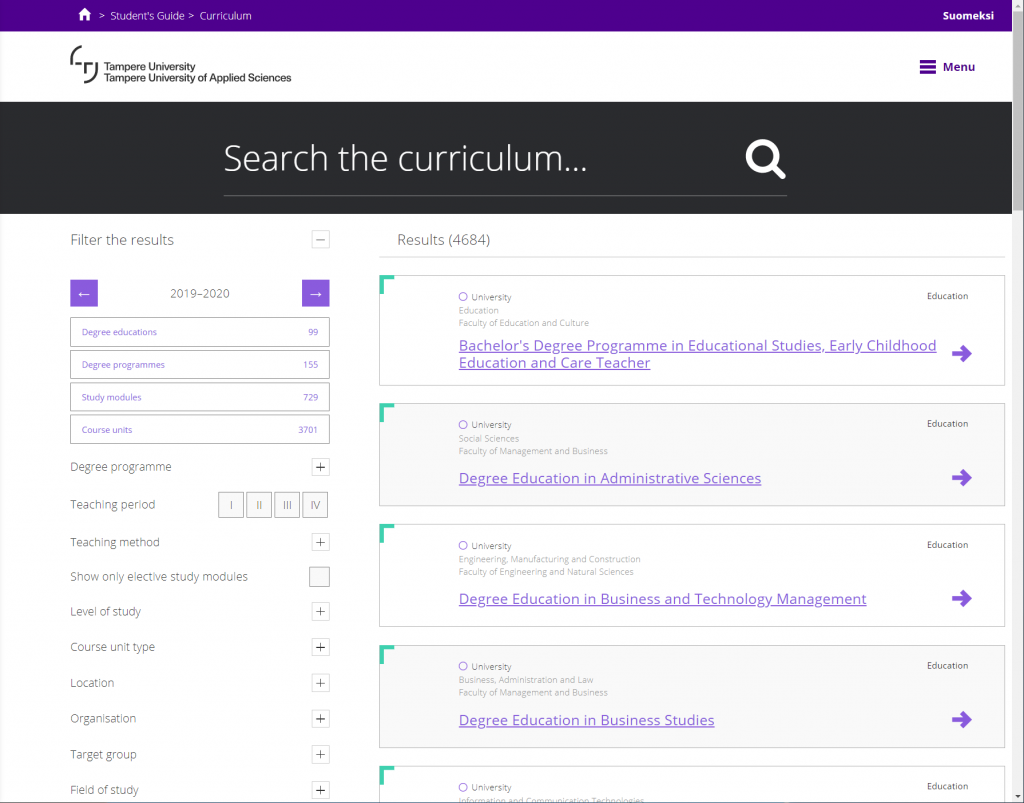The image size is (1024, 803).
Task: Go to next academic year arrow
Action: [x=315, y=293]
